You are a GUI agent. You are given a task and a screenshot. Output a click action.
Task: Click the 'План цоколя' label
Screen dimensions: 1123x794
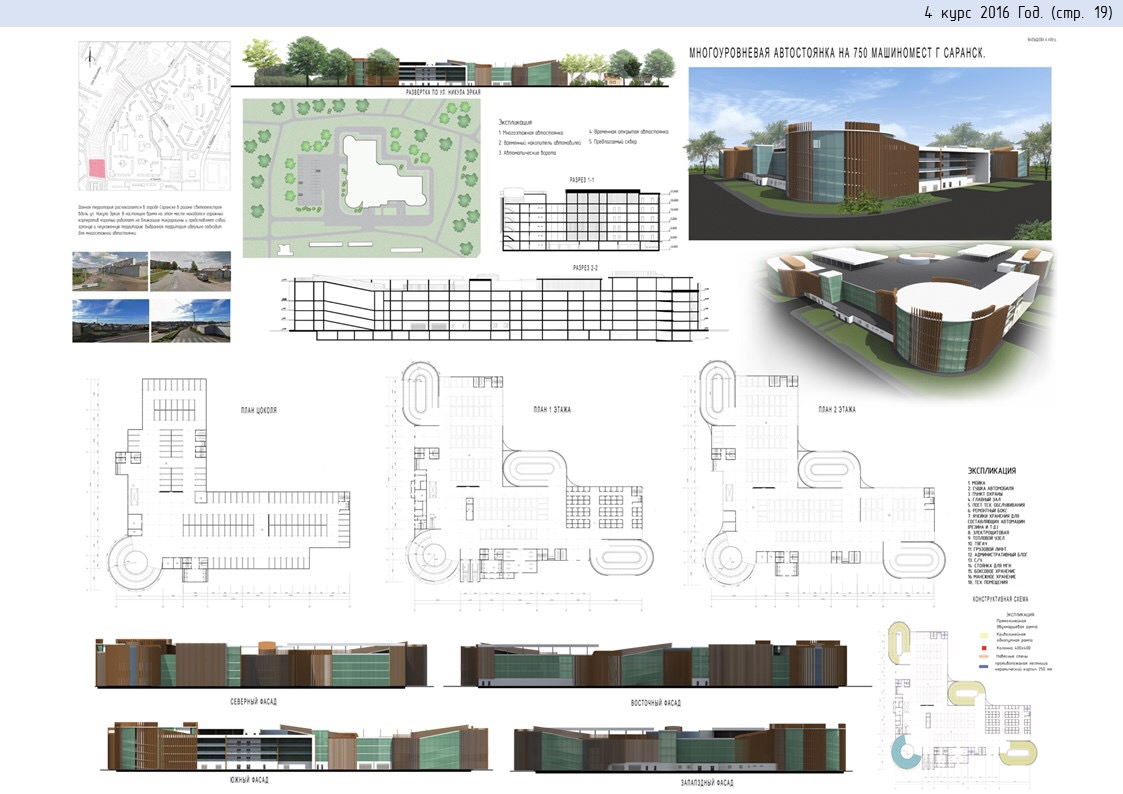coord(259,411)
